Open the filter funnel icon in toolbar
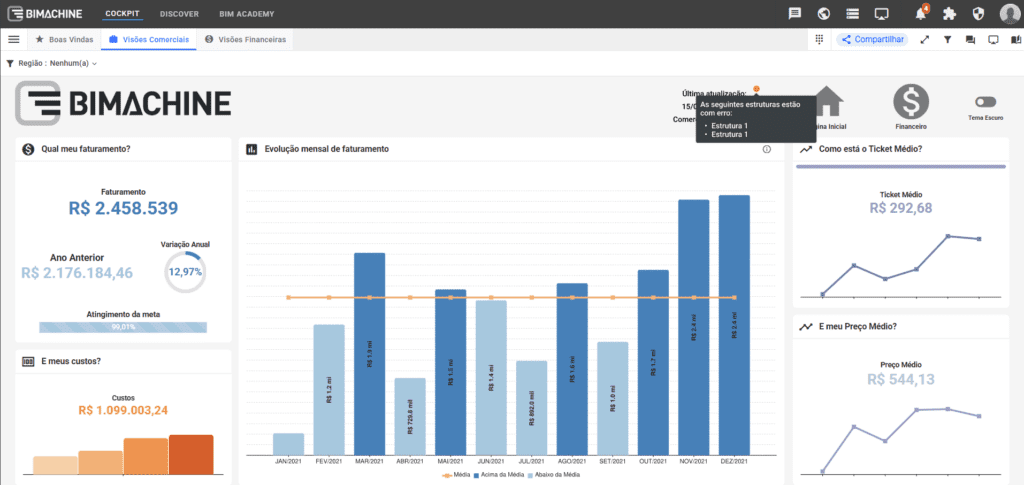1024x485 pixels. [x=947, y=40]
